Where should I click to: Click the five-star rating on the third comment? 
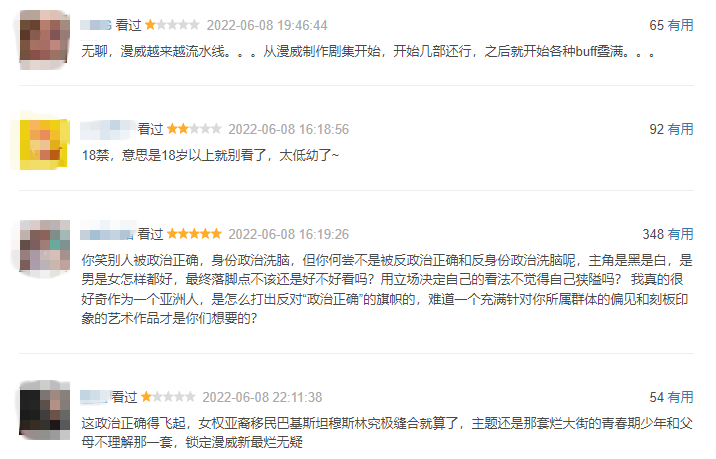point(194,234)
